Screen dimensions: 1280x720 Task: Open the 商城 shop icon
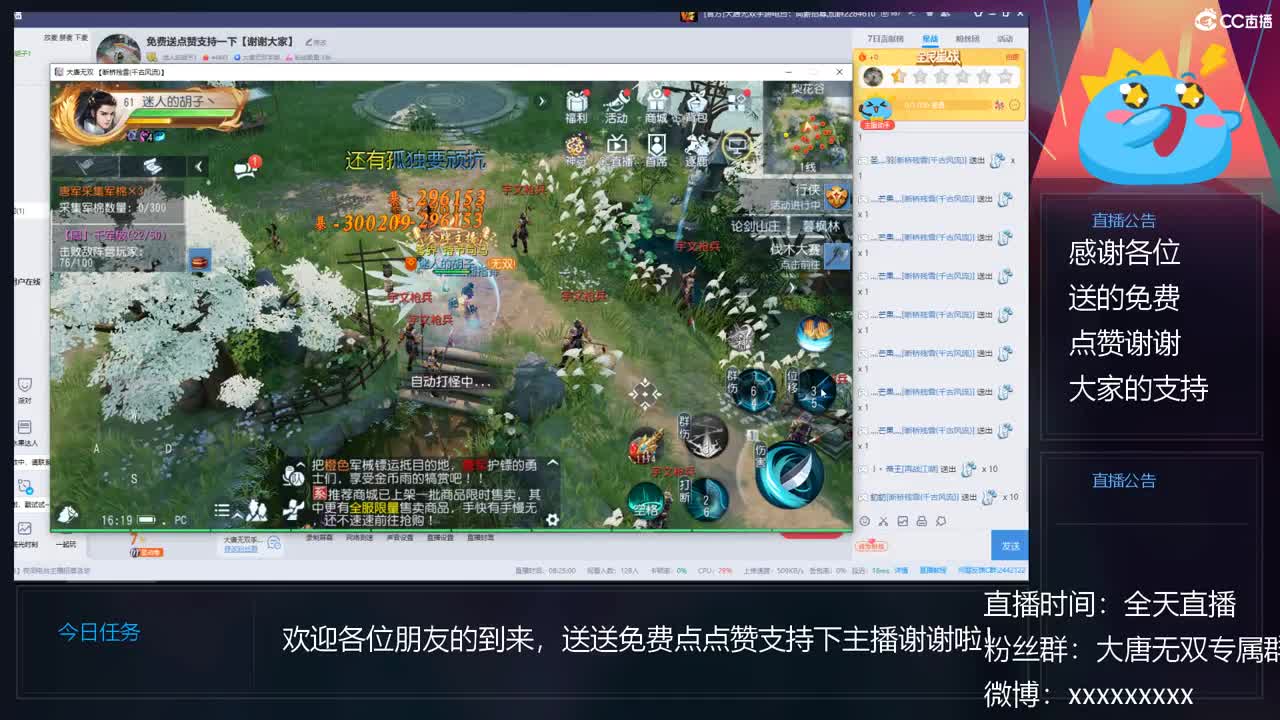(656, 107)
